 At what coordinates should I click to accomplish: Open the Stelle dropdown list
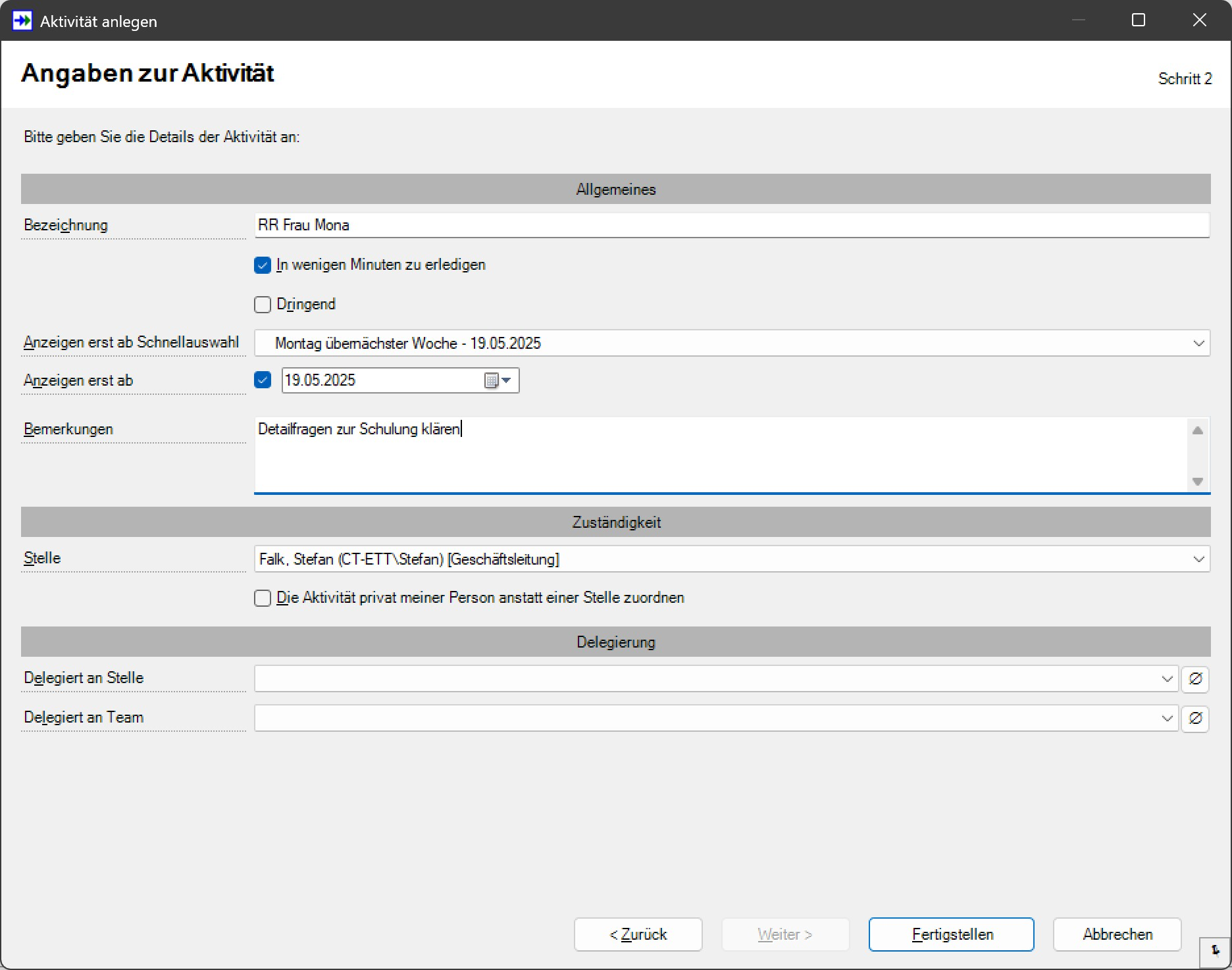click(x=1198, y=559)
